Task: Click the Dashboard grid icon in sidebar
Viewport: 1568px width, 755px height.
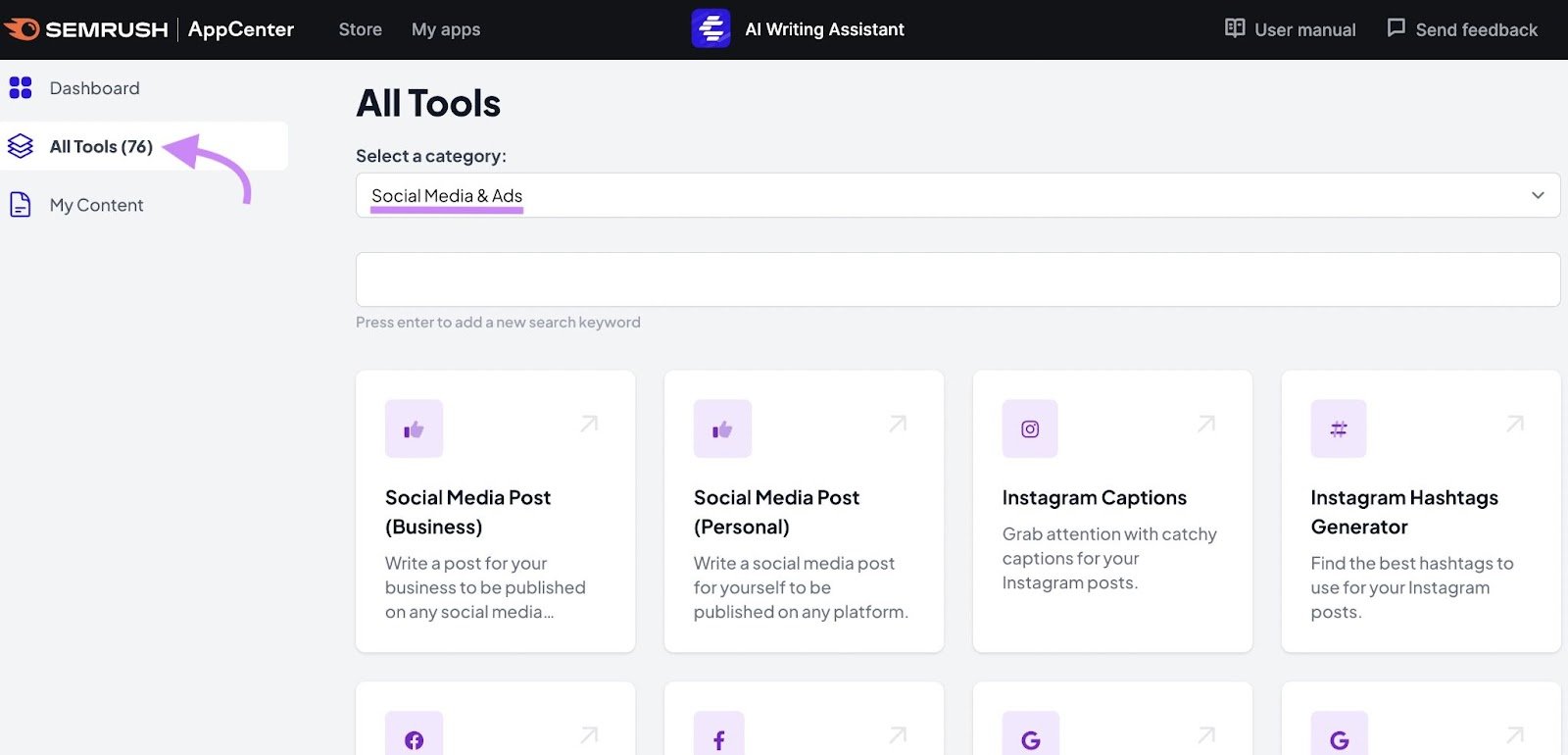Action: point(21,88)
